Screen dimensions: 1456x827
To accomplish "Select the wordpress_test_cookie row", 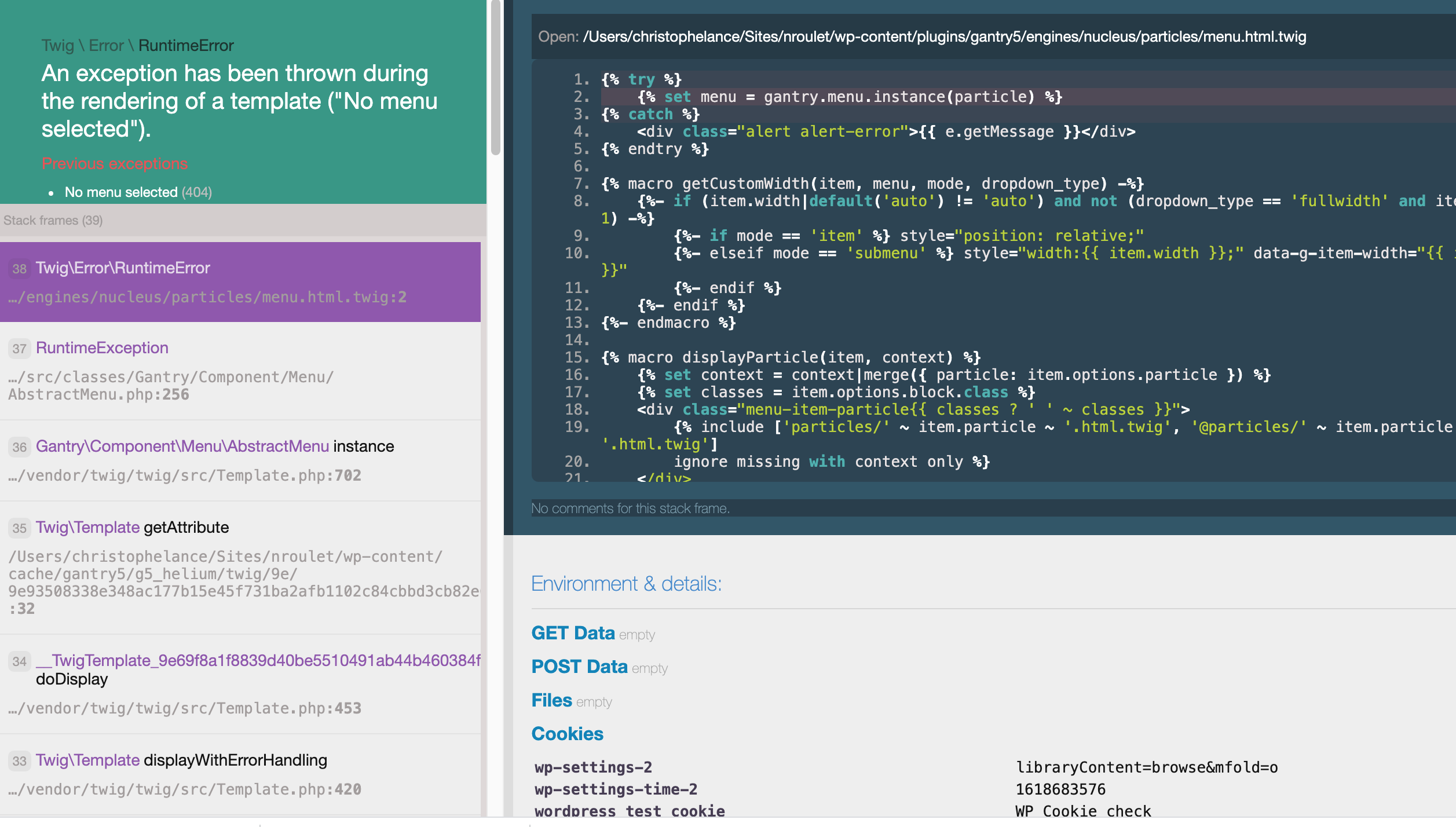I will tap(628, 810).
